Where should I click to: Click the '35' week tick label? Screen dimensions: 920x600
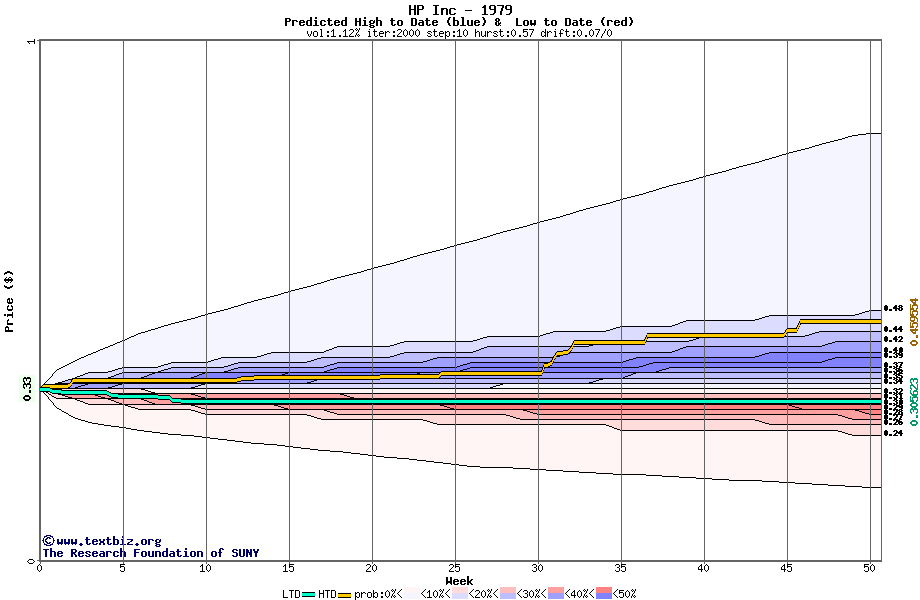pyautogui.click(x=620, y=568)
